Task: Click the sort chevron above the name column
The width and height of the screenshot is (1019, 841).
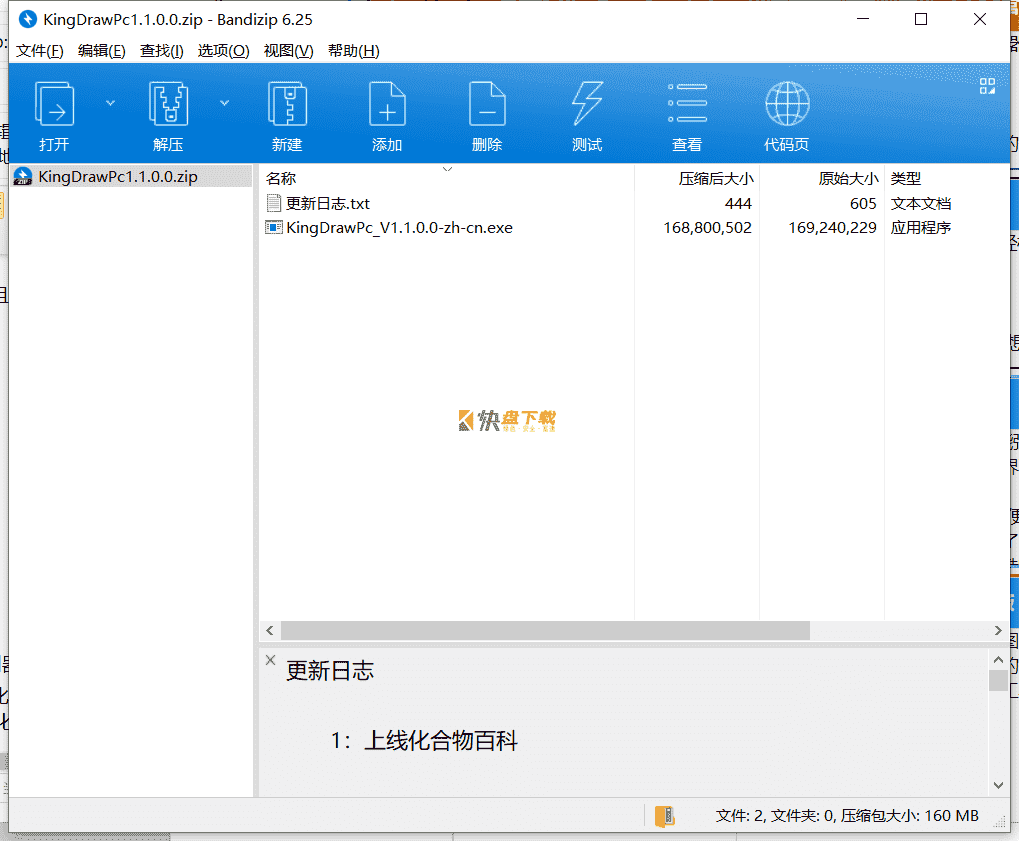Action: [x=447, y=169]
